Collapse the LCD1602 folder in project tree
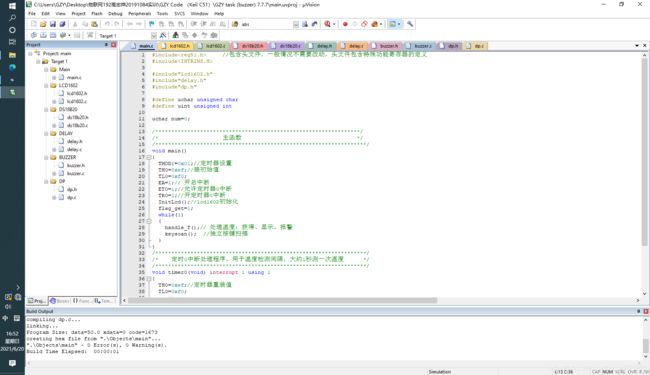This screenshot has width=650, height=375. pyautogui.click(x=46, y=85)
